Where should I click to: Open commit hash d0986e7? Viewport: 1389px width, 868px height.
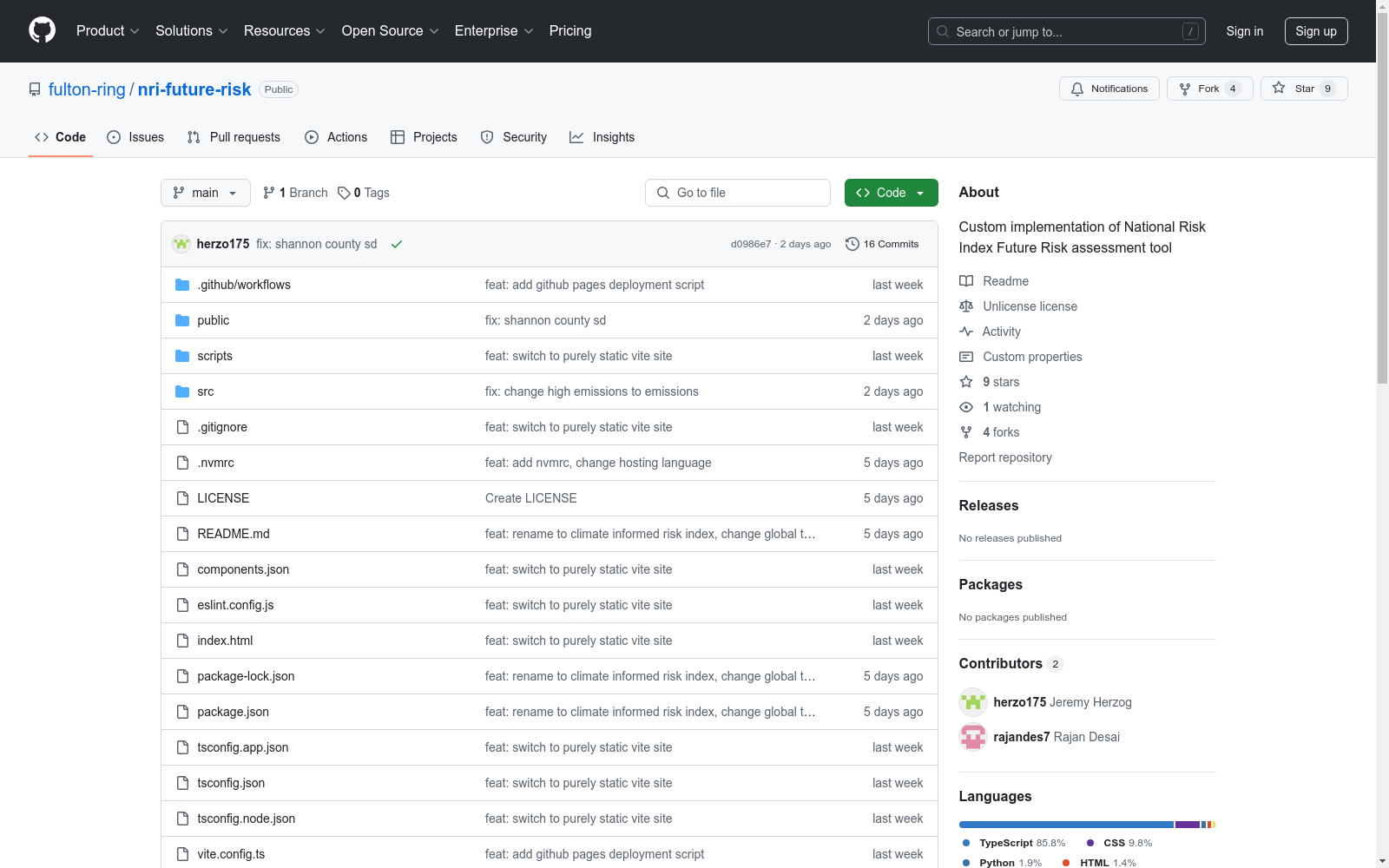[x=751, y=244]
